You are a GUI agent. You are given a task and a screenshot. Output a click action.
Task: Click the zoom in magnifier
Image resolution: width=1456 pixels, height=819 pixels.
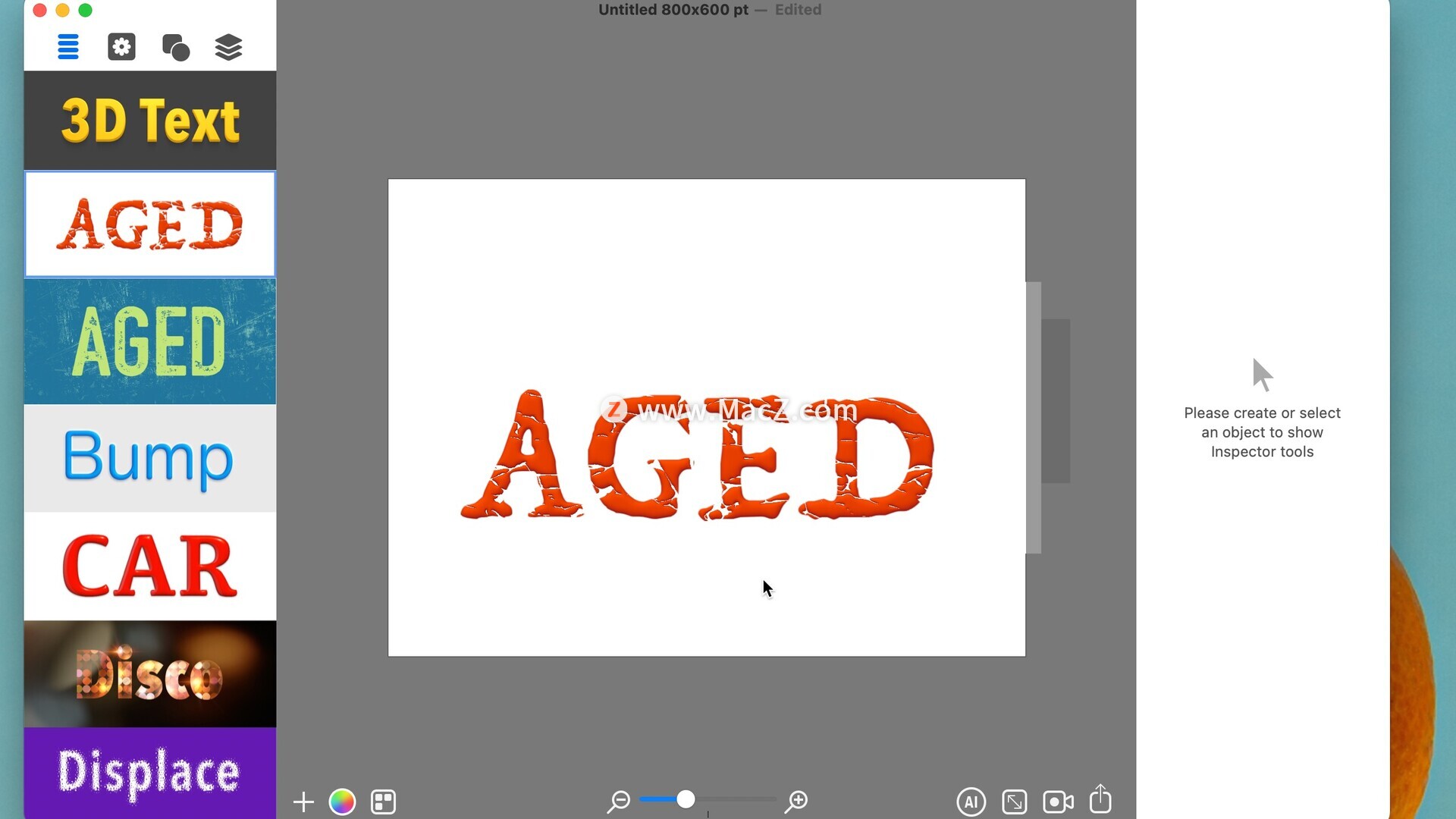coord(796,801)
